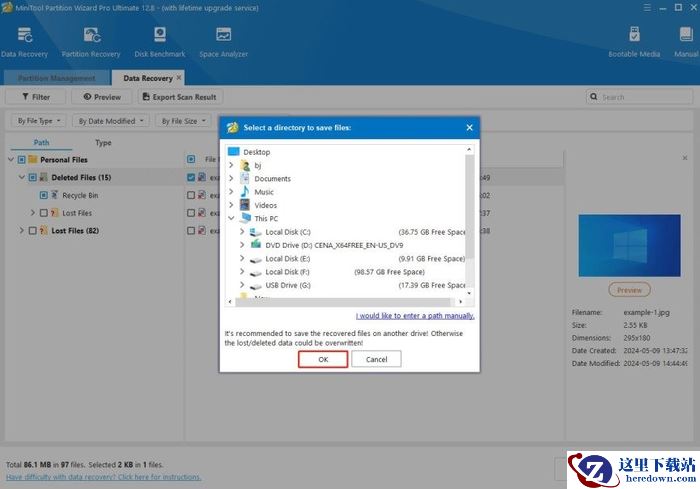Open the Manual icon
Image resolution: width=700 pixels, height=489 pixels.
[686, 34]
